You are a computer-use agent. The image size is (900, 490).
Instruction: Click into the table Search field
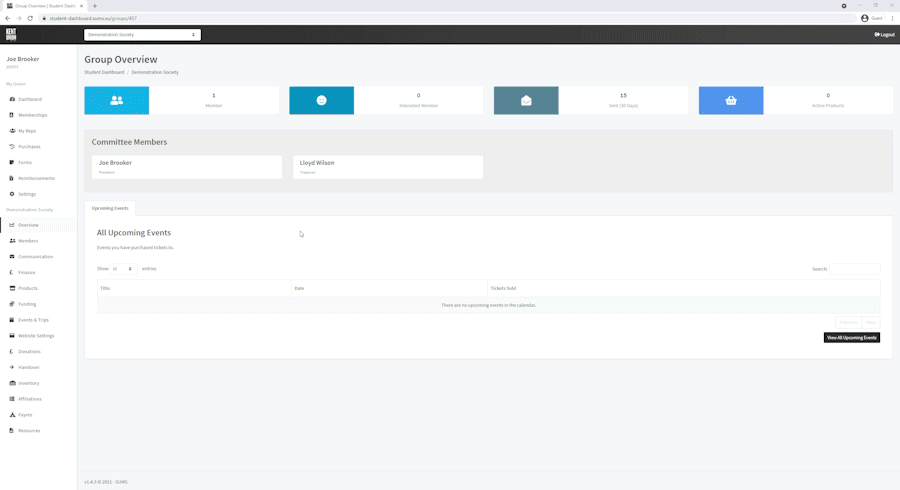tap(854, 269)
